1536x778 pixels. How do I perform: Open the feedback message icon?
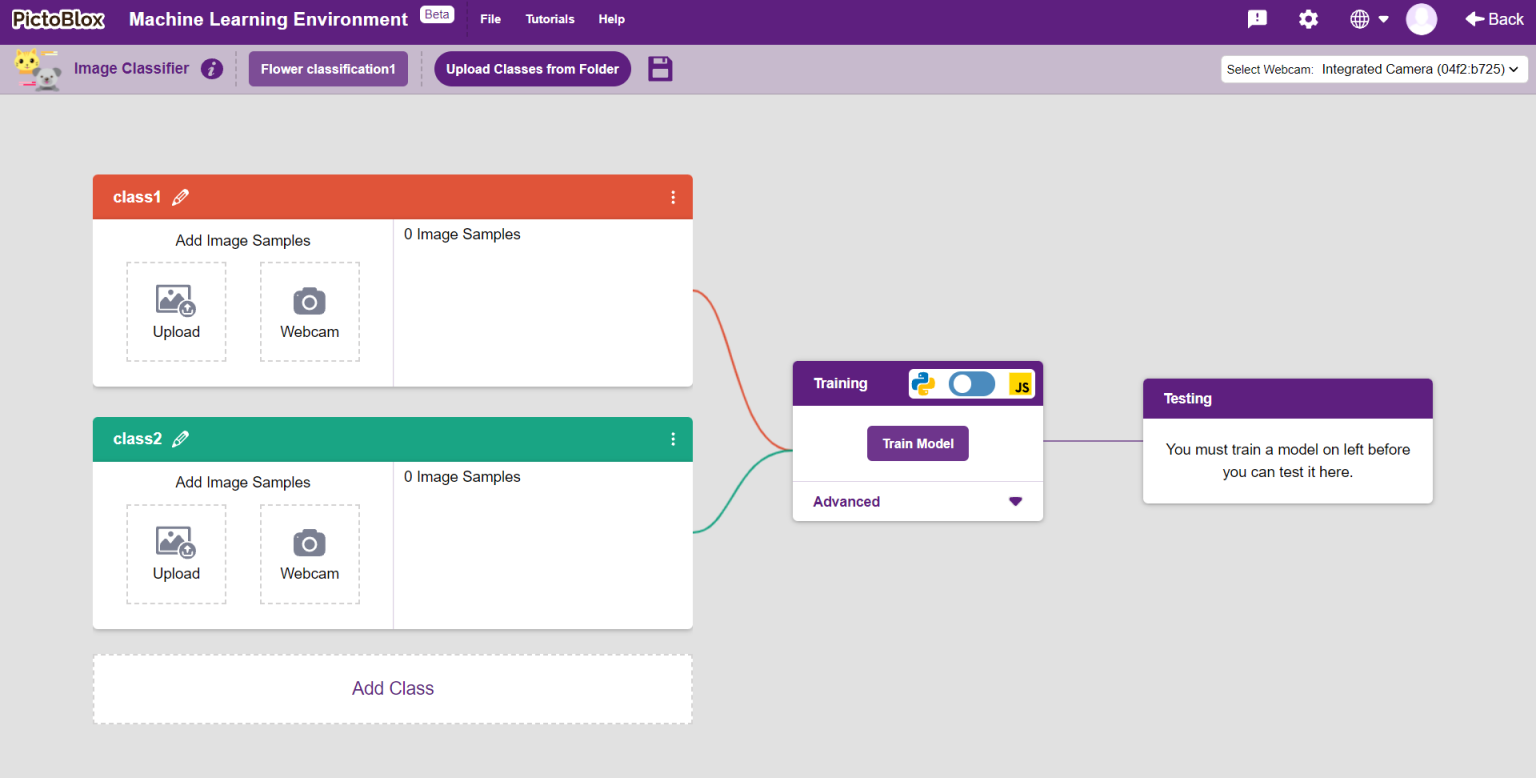click(1257, 19)
